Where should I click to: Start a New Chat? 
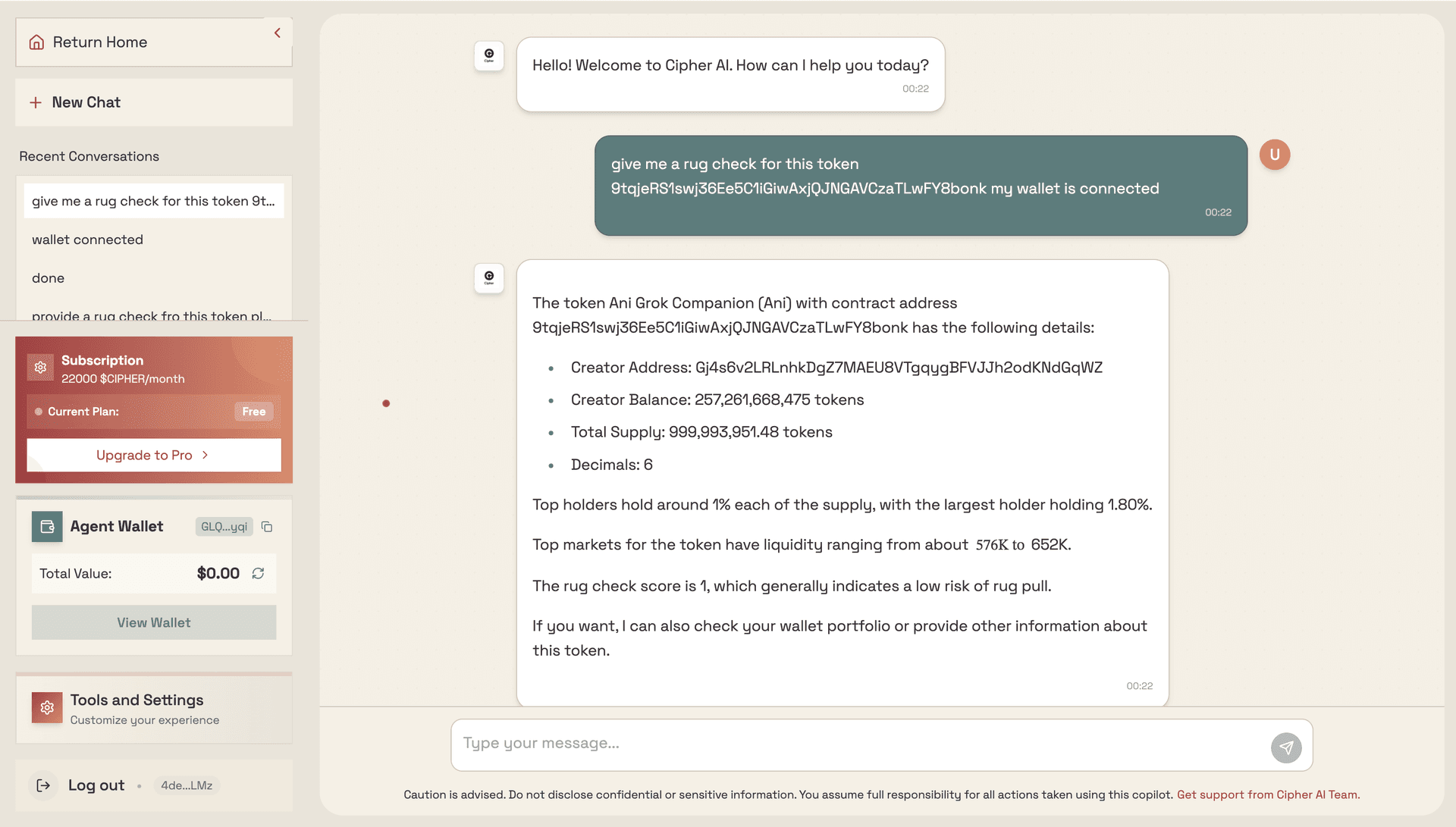(x=86, y=102)
